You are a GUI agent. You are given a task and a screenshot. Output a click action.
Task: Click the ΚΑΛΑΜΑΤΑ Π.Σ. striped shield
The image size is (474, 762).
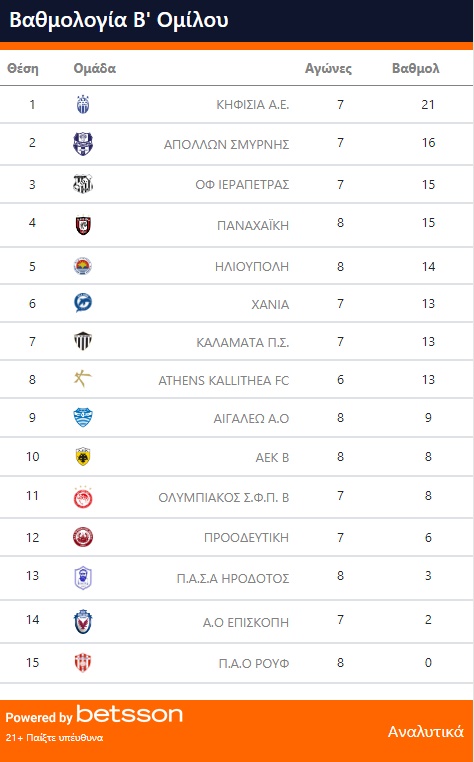click(83, 341)
